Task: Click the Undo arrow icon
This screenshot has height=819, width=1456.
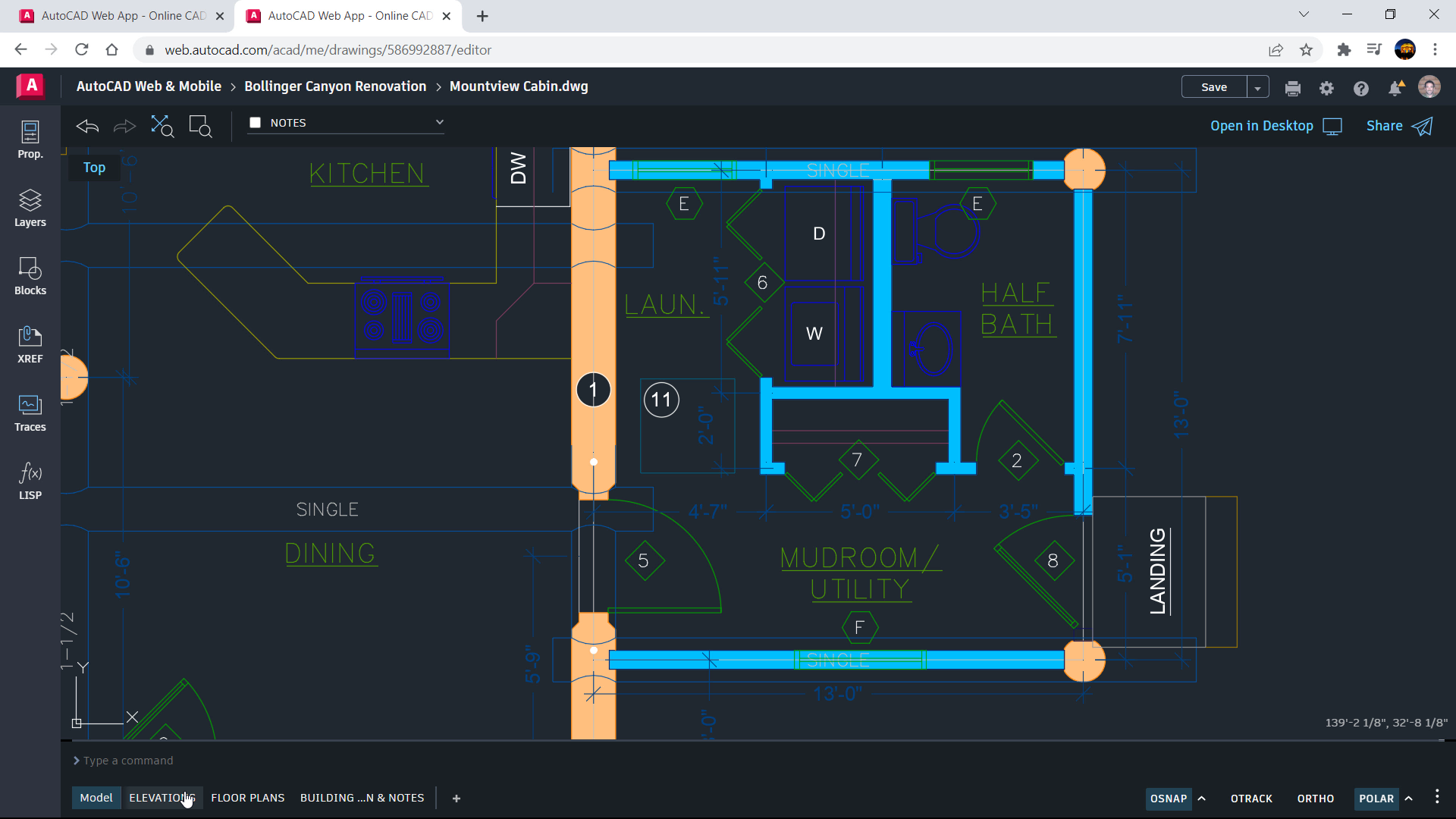Action: (x=87, y=124)
